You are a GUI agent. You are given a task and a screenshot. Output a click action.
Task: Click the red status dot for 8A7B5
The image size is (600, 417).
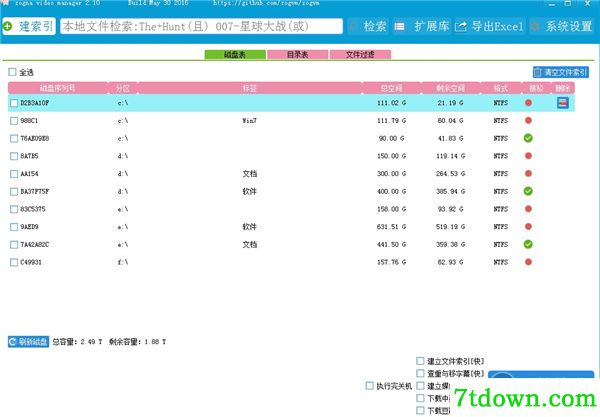528,156
